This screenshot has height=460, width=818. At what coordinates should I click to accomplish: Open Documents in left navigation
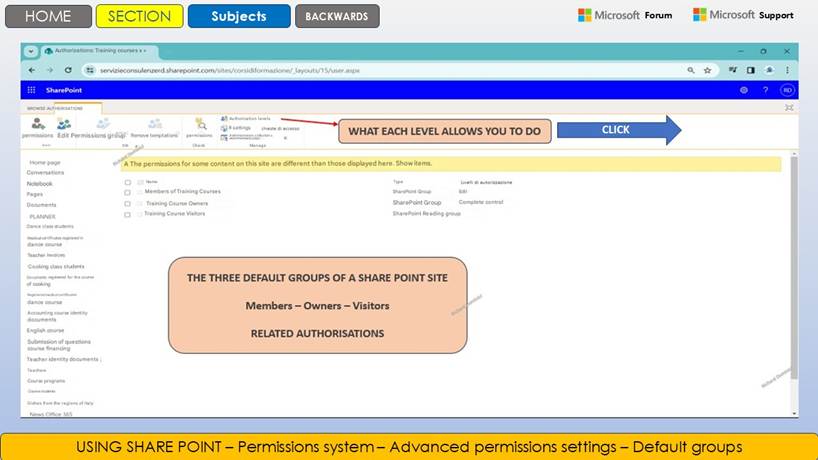coord(41,205)
